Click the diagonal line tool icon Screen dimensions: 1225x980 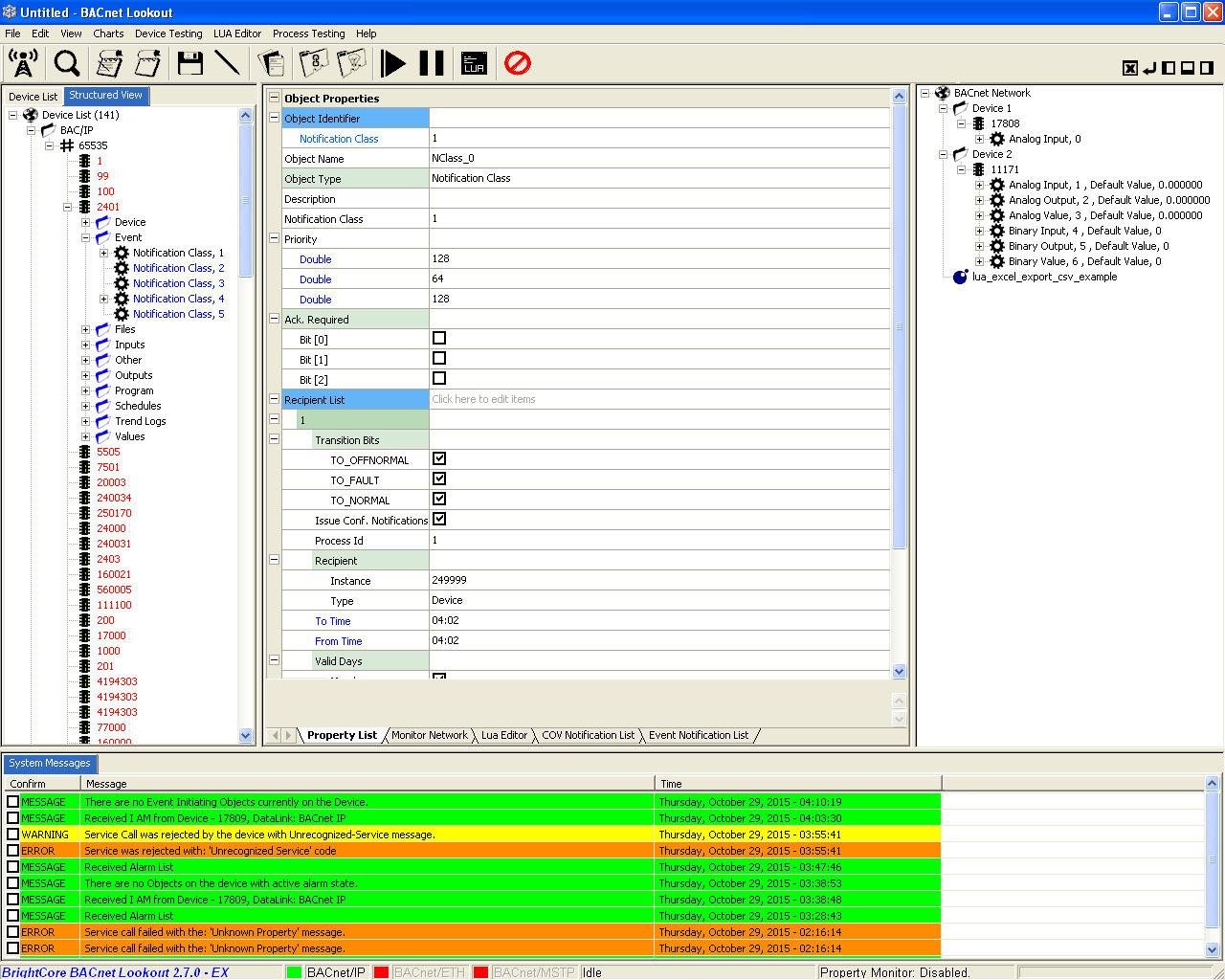pyautogui.click(x=227, y=63)
